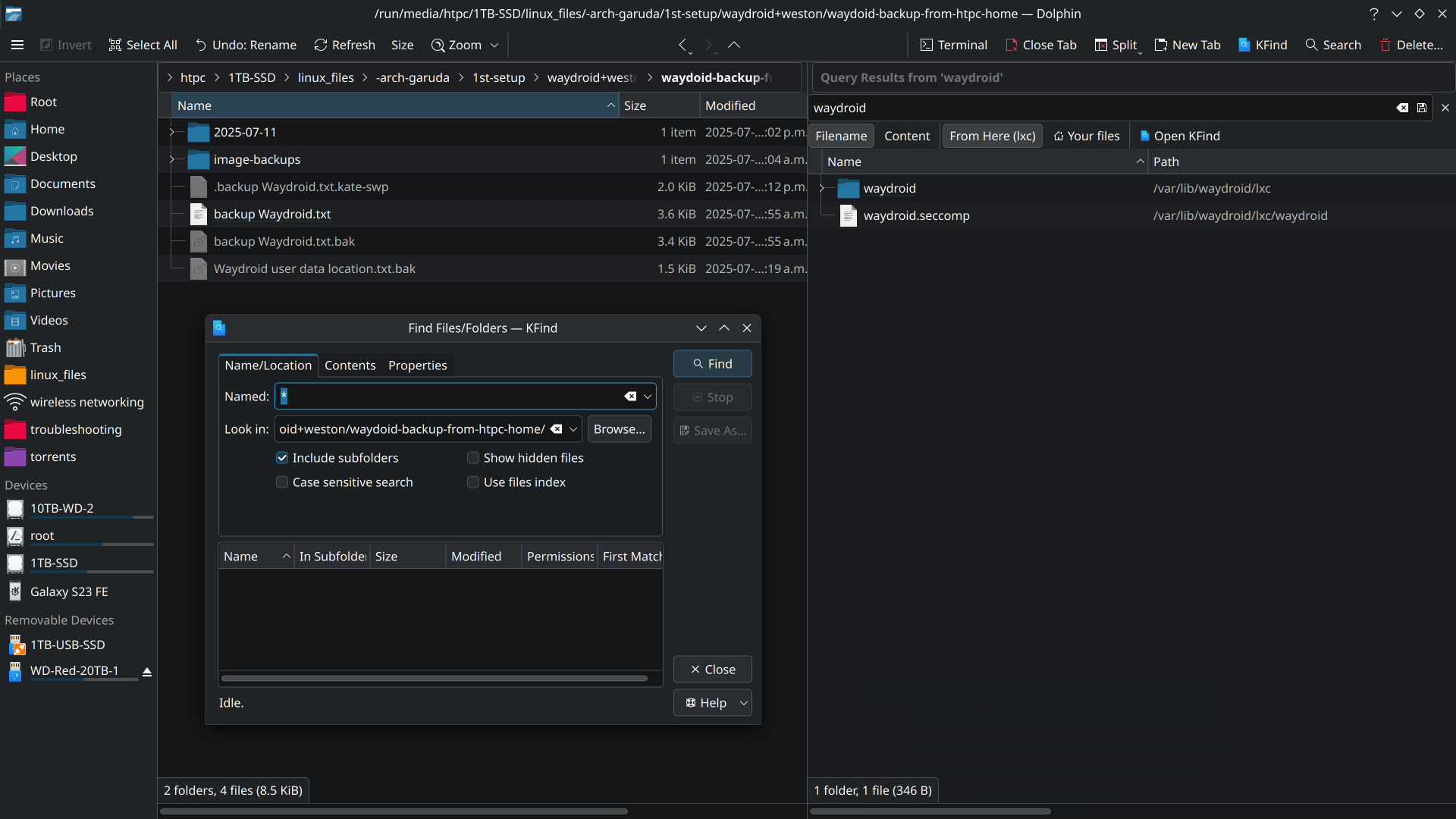Expand the Zoom toolbar dropdown
Image resolution: width=1456 pixels, height=819 pixels.
494,45
